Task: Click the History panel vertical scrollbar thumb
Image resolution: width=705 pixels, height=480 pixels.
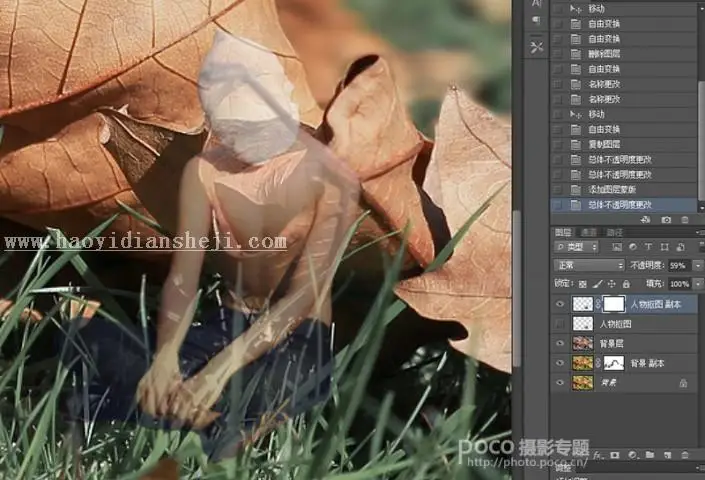Action: coord(701,140)
